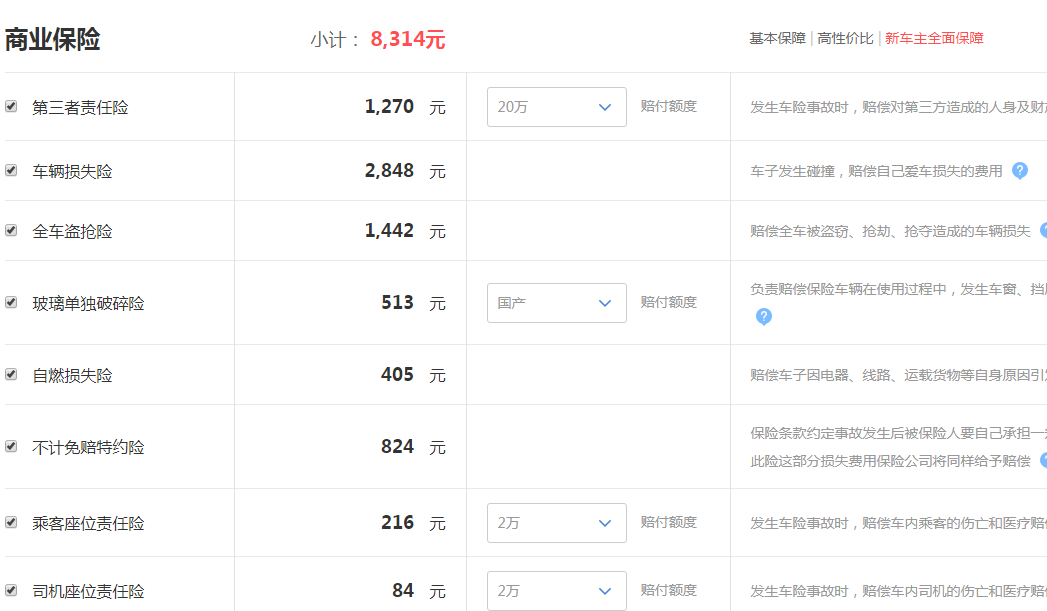Viewport: 1047px width, 611px height.
Task: Toggle 司机座位责任险 checkbox
Action: click(x=11, y=590)
